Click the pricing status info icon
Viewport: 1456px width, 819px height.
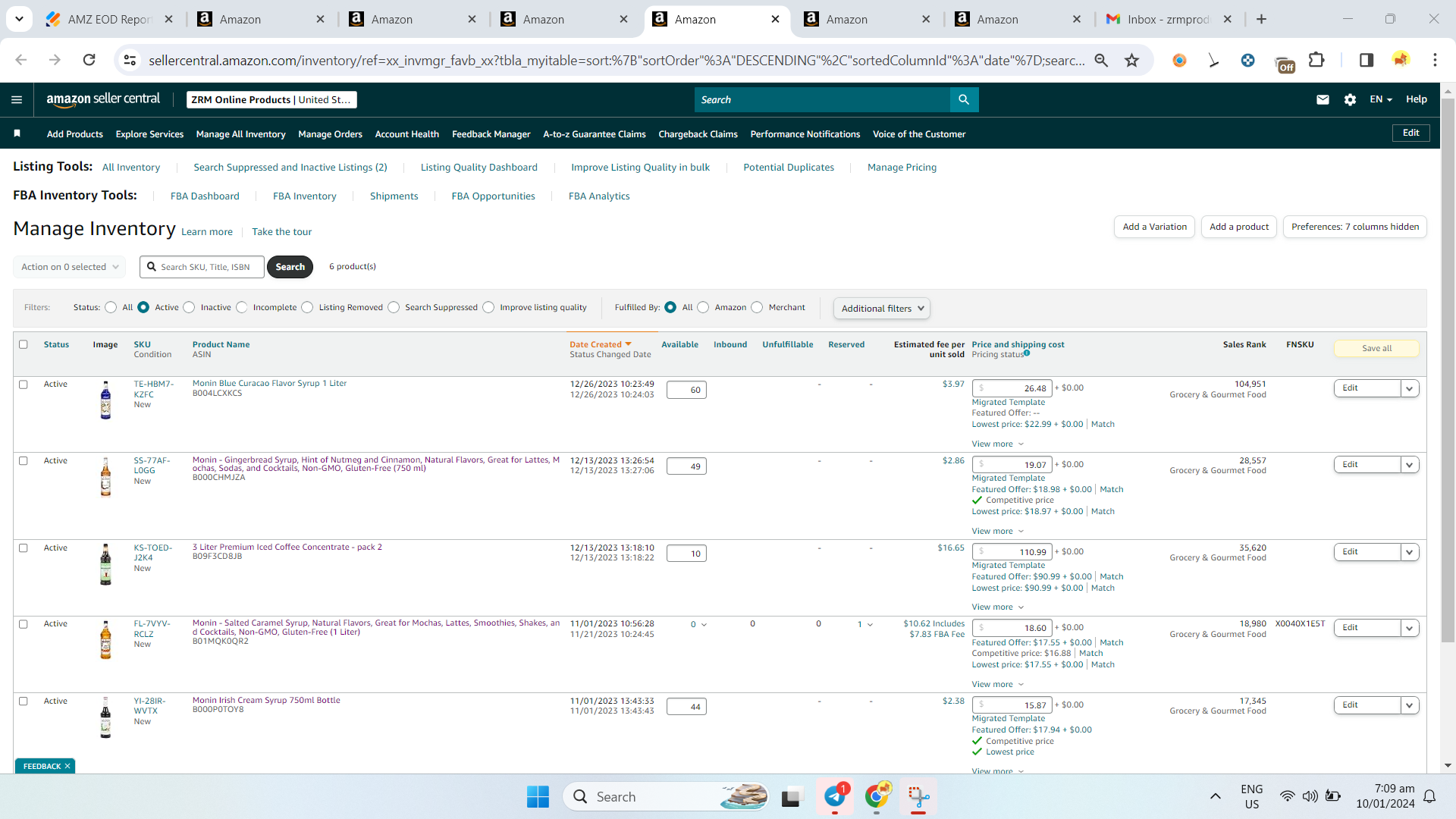pyautogui.click(x=1027, y=353)
